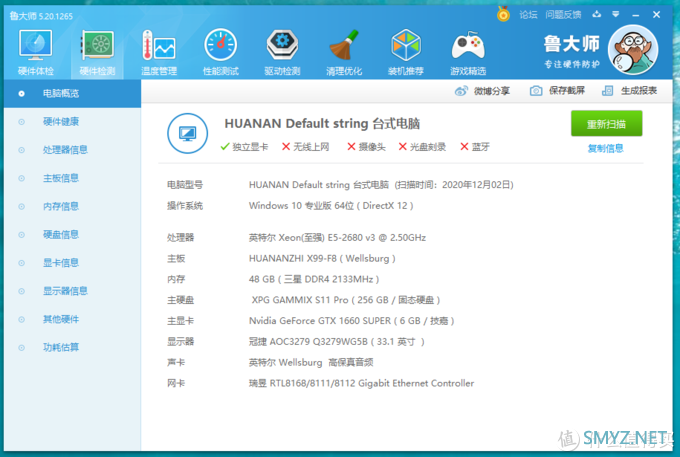Screen dimensions: 680x457
Task: Click the gold medal icon in title bar
Action: click(503, 14)
